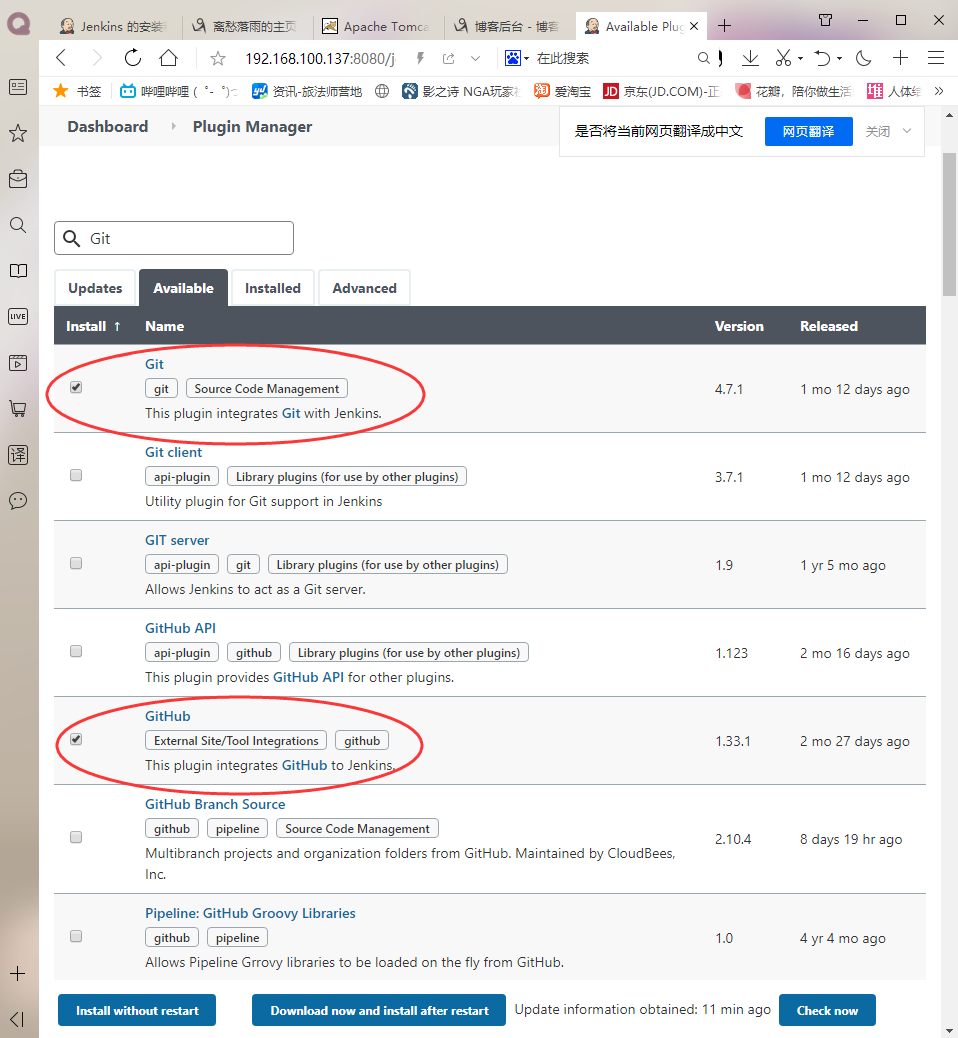
Task: Click the lightning speed mode icon
Action: [x=420, y=58]
